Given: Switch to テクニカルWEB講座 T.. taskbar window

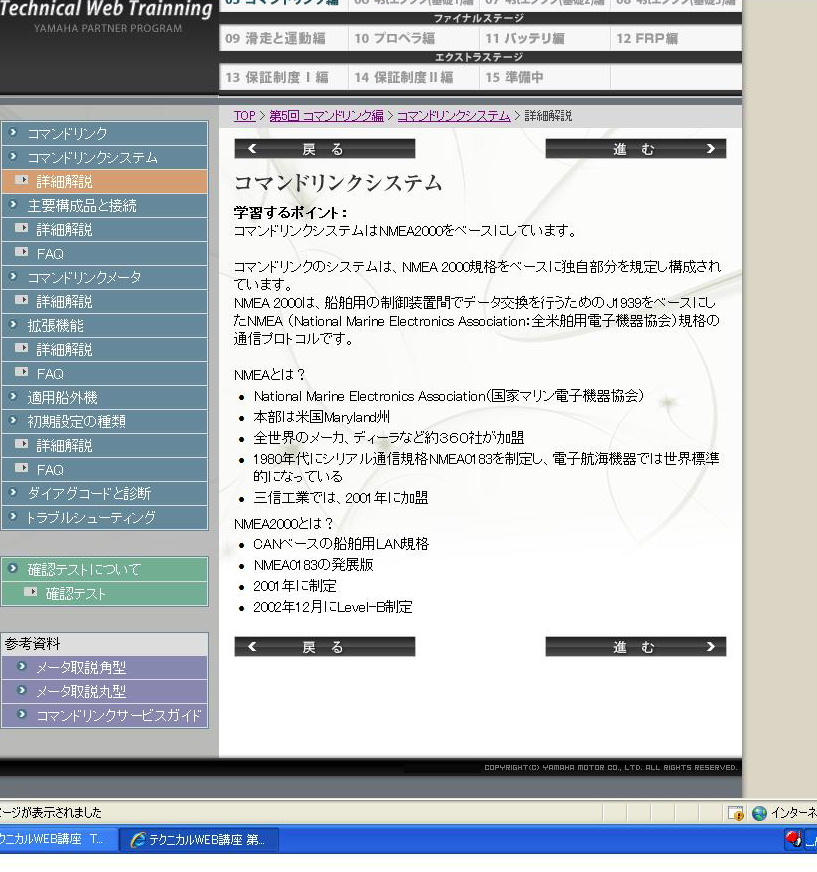Looking at the screenshot, I should point(58,839).
